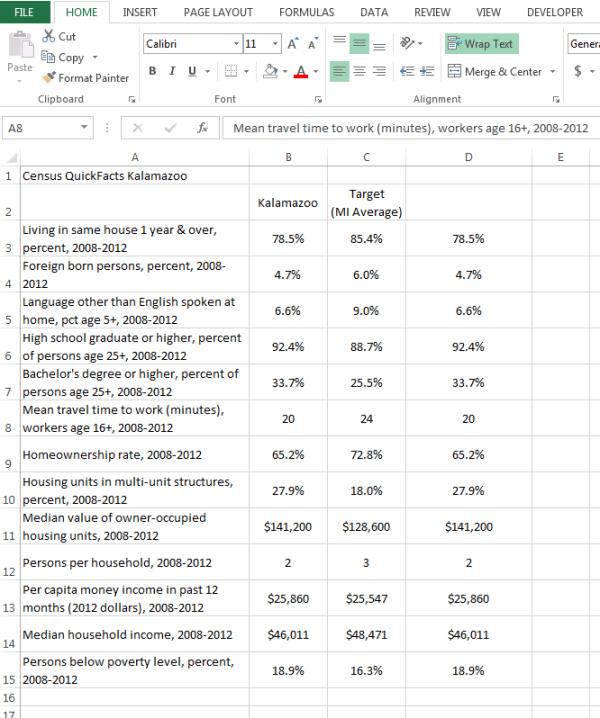Image resolution: width=600 pixels, height=718 pixels.
Task: Toggle Bold formatting
Action: pyautogui.click(x=153, y=71)
